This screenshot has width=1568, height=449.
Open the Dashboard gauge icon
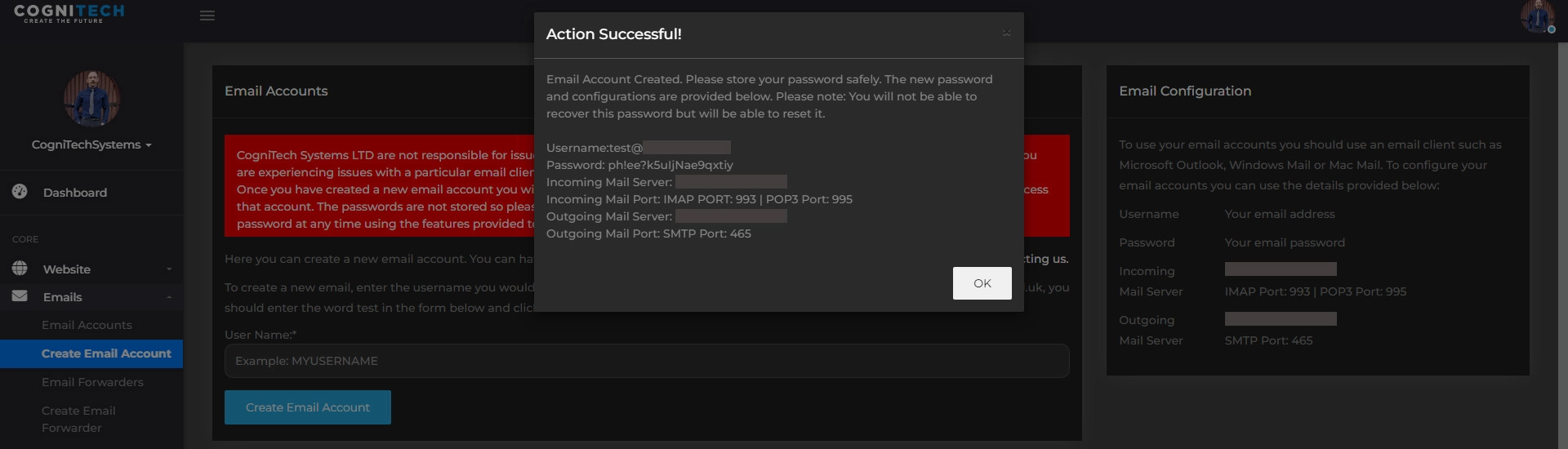point(20,191)
